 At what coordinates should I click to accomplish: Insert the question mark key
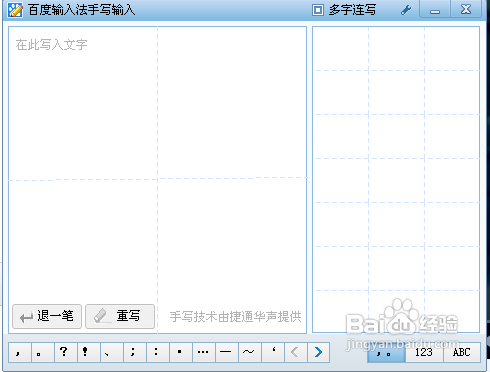[x=66, y=352]
